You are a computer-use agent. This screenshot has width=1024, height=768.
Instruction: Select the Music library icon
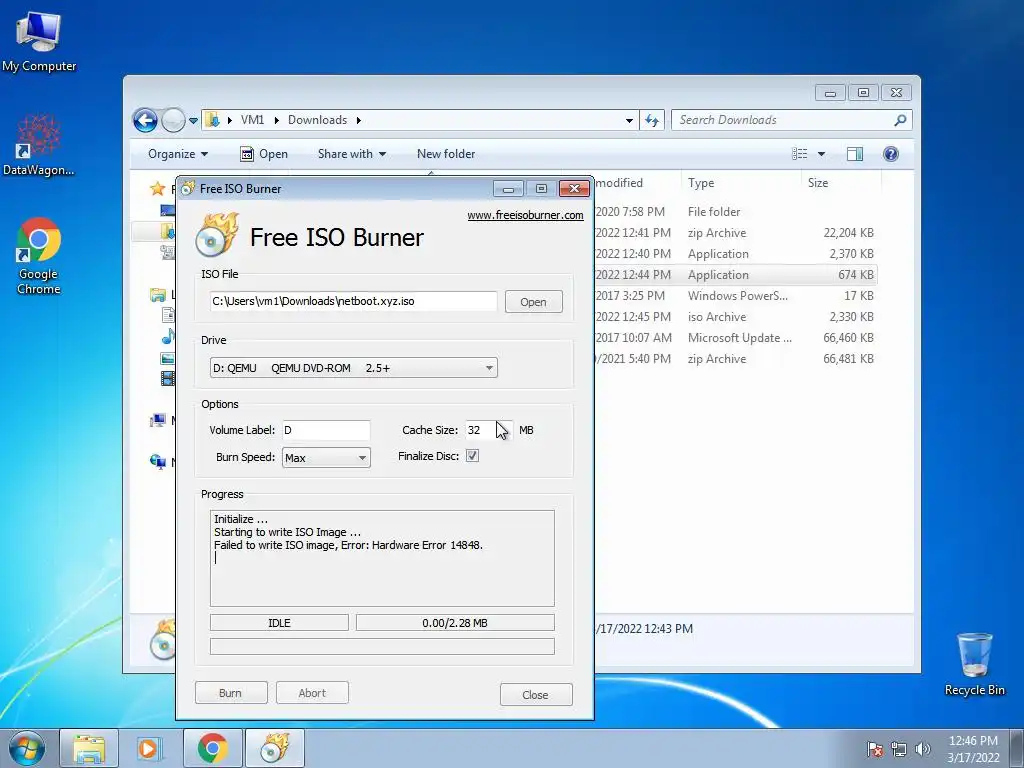(167, 337)
